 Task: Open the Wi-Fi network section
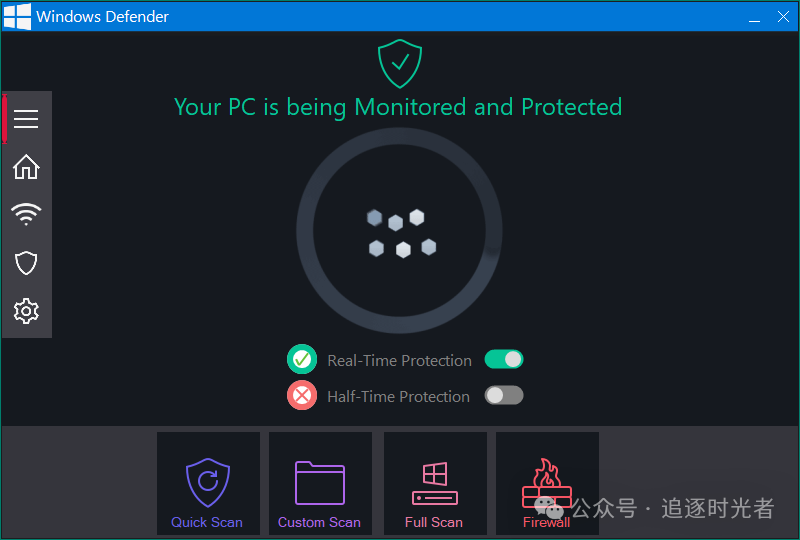click(26, 214)
